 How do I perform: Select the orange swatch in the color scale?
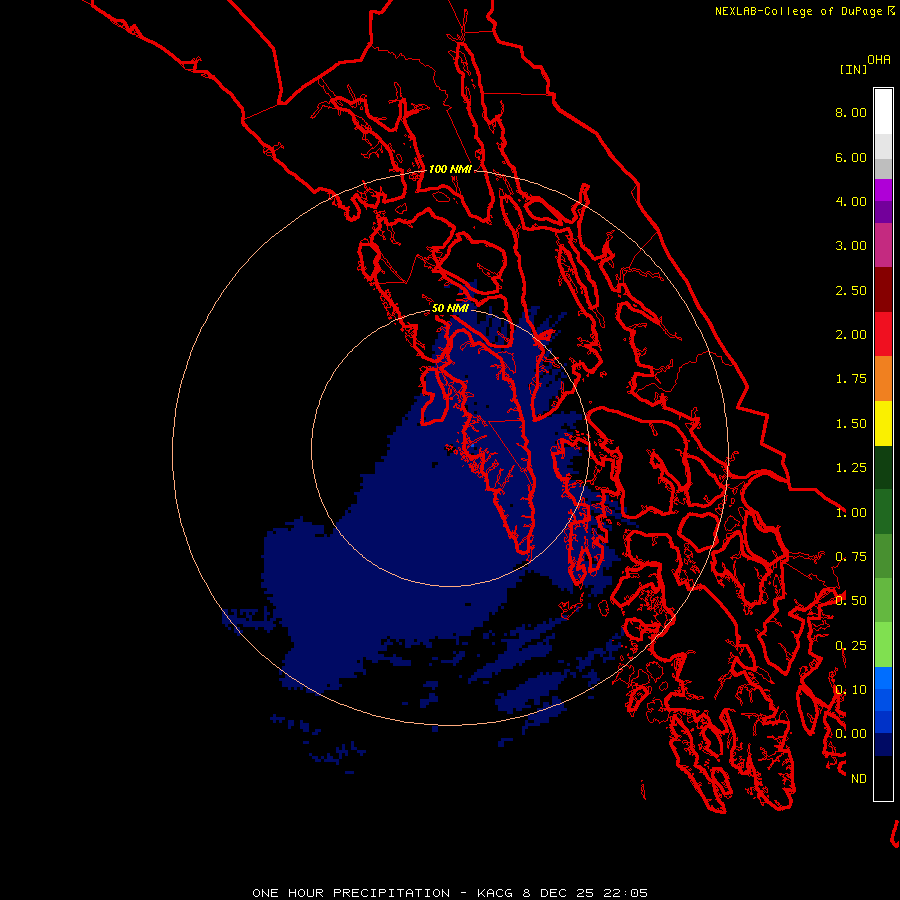tap(883, 379)
